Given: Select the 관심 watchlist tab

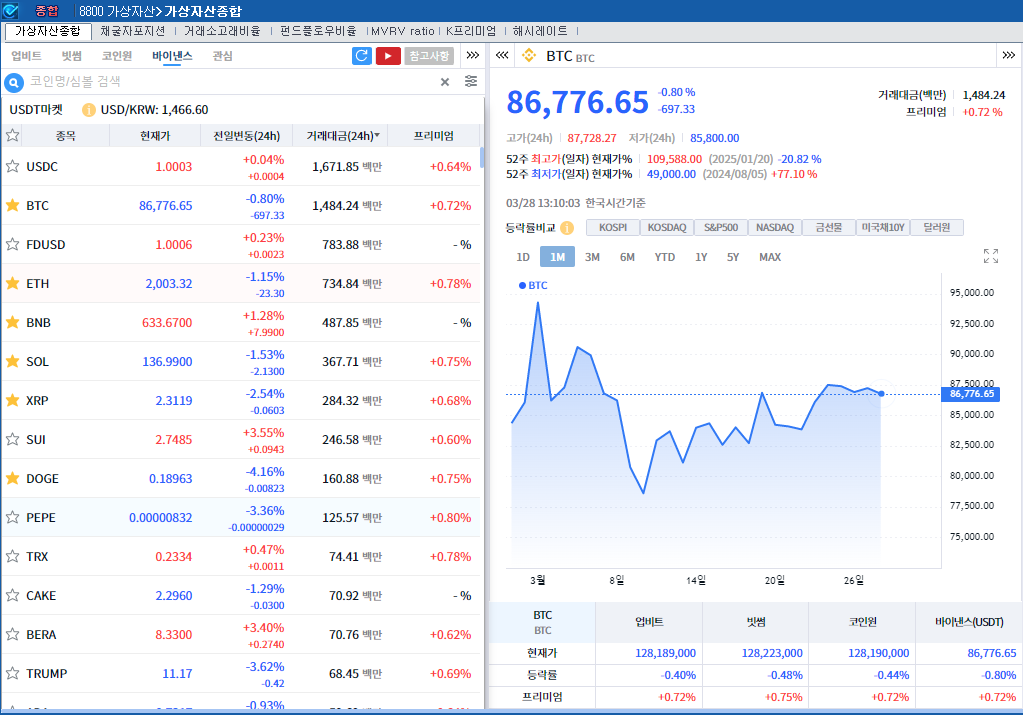Looking at the screenshot, I should [222, 56].
